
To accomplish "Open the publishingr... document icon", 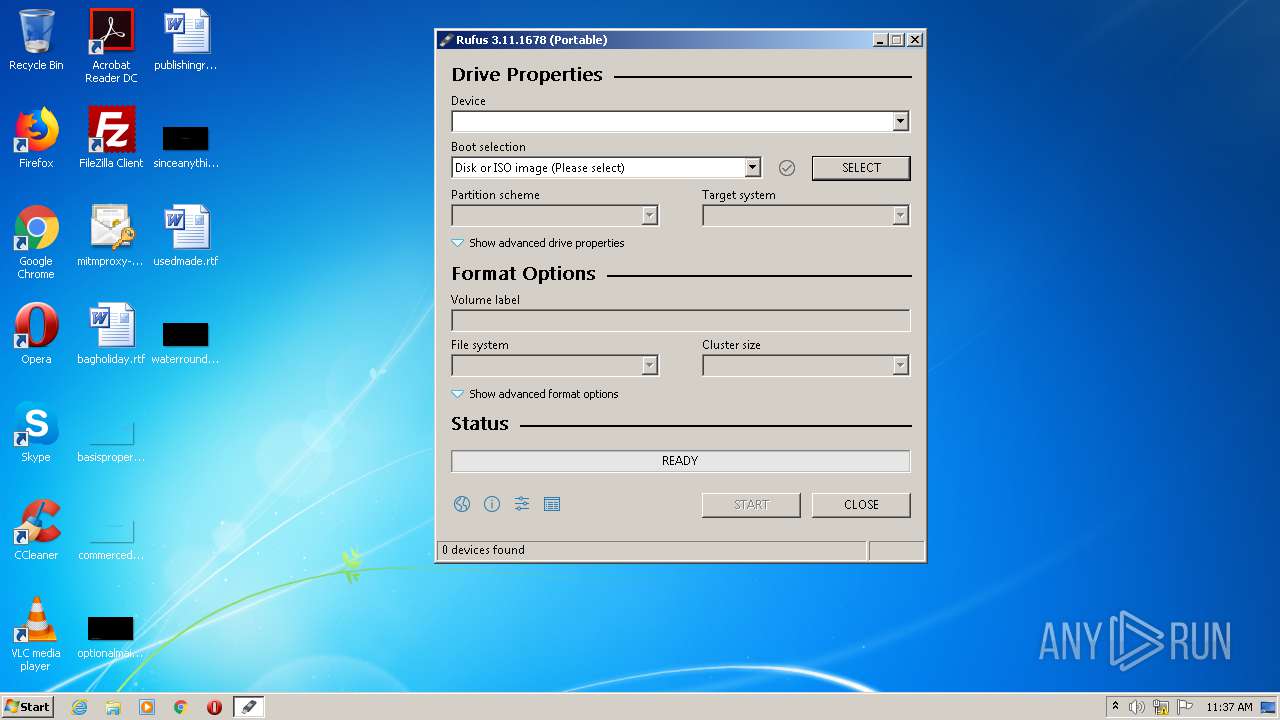I will coord(186,40).
